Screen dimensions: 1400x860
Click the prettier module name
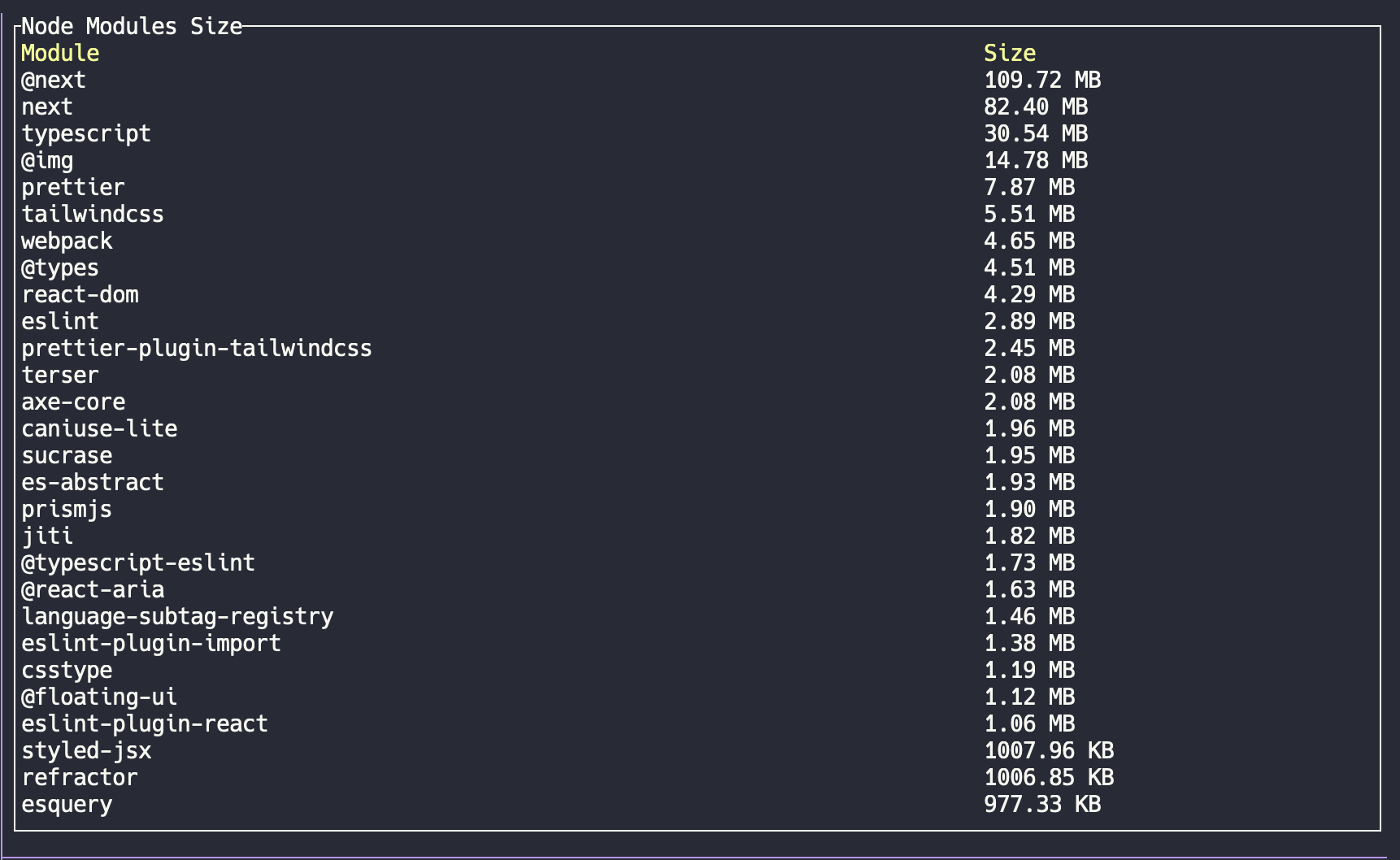[x=73, y=188]
